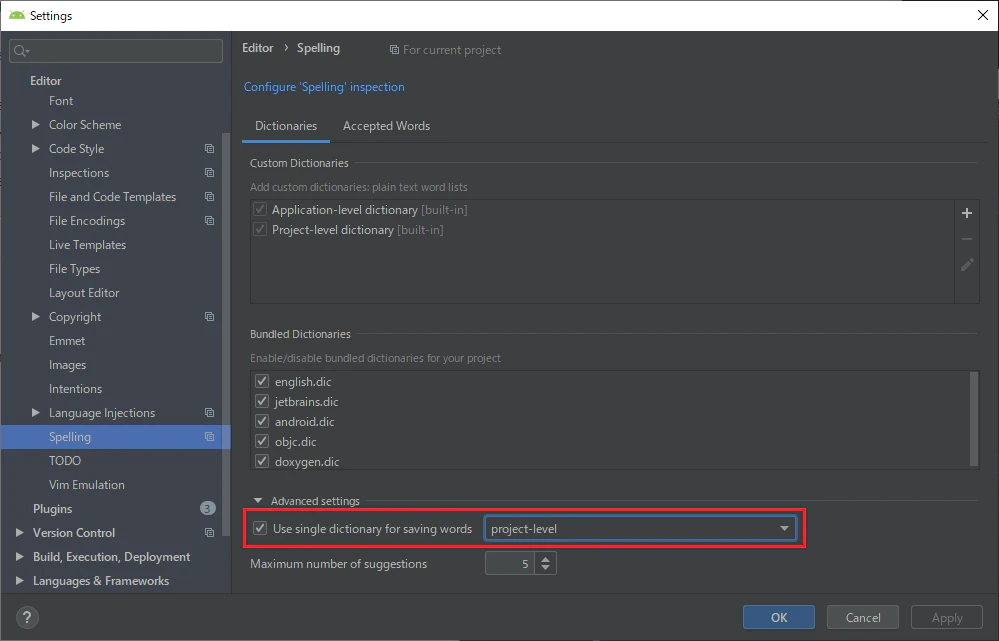Switch to the Dictionaries tab
Viewport: 999px width, 641px height.
[x=286, y=126]
